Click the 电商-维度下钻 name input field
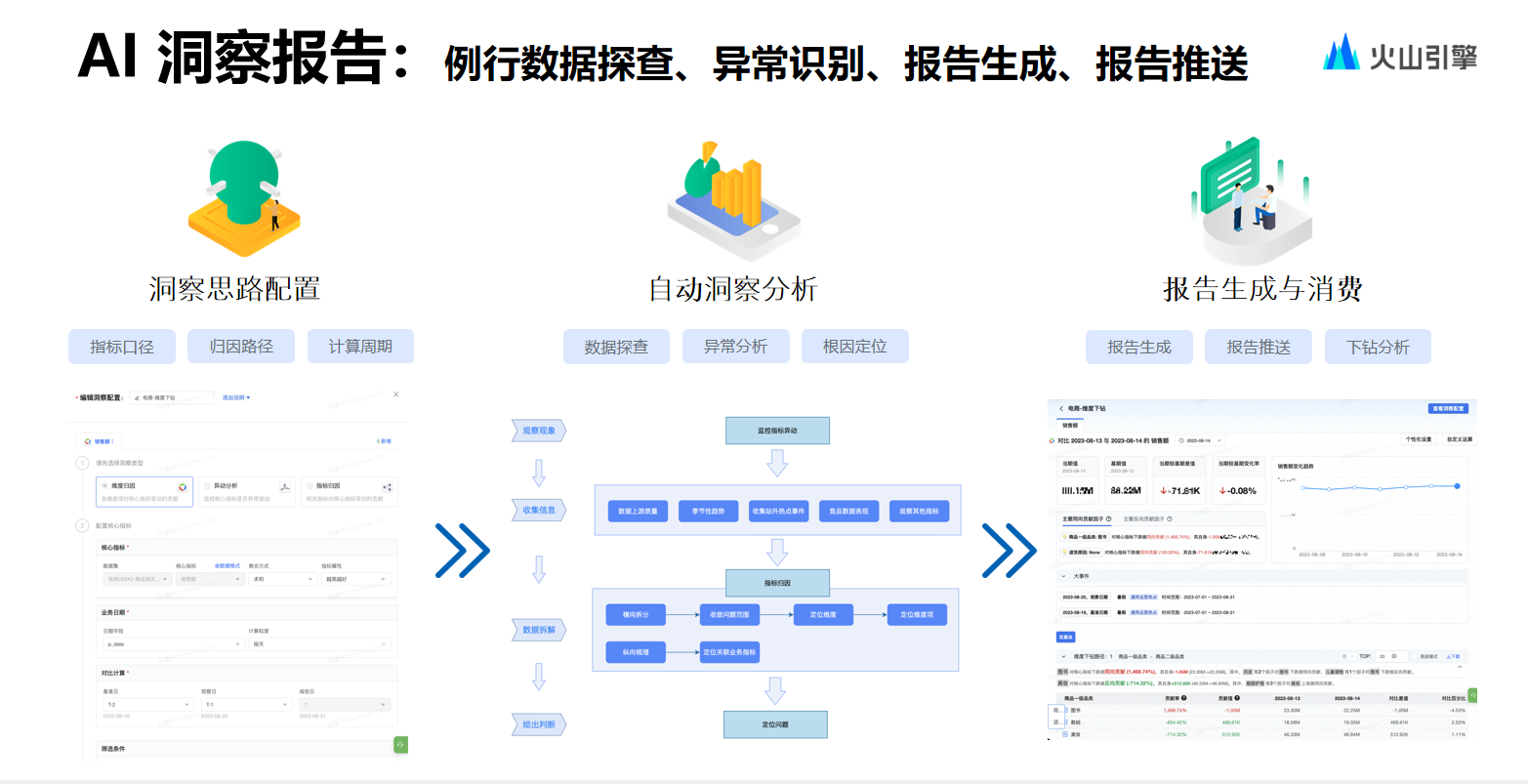Screen dimensions: 1528x784 [x=172, y=397]
